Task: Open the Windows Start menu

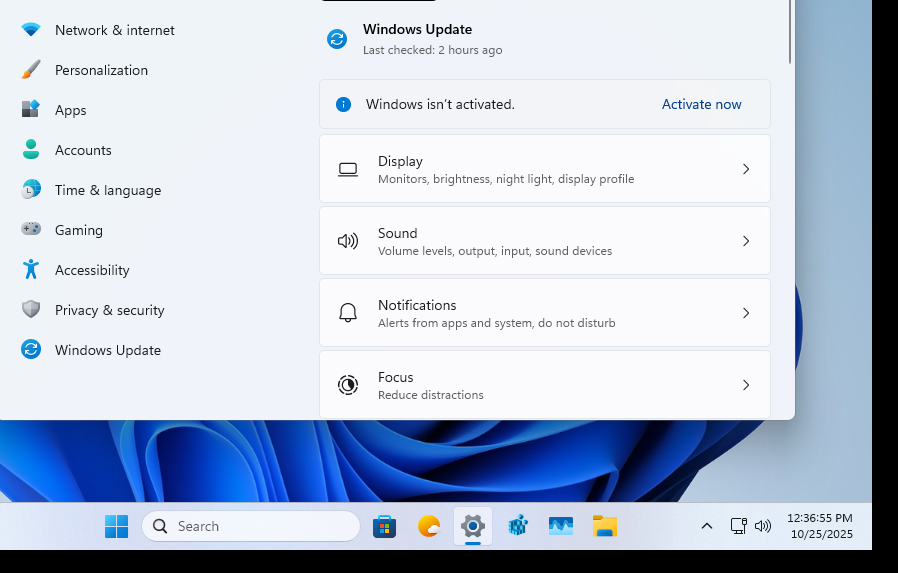Action: (x=117, y=526)
